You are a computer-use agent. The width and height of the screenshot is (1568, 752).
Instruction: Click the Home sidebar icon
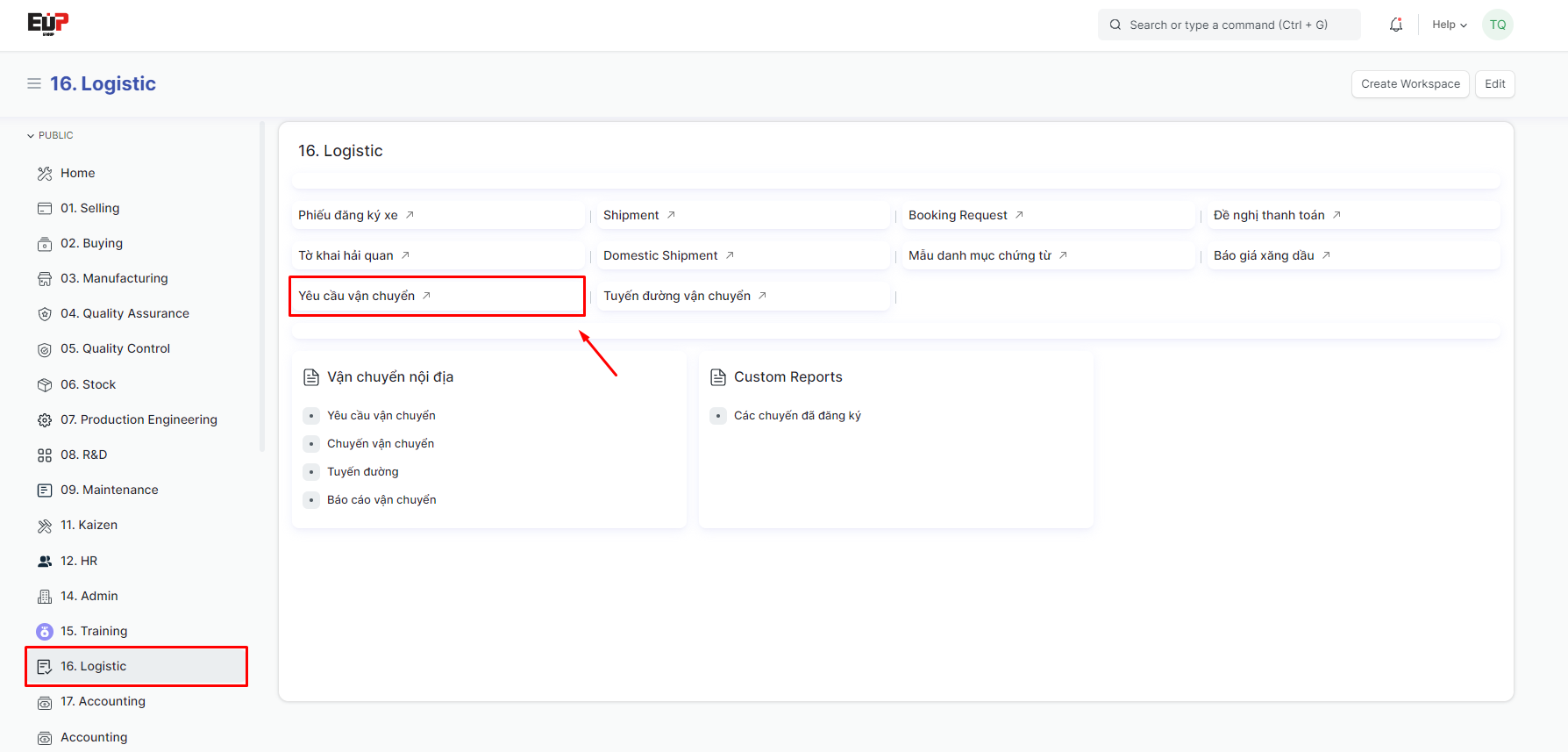(45, 174)
